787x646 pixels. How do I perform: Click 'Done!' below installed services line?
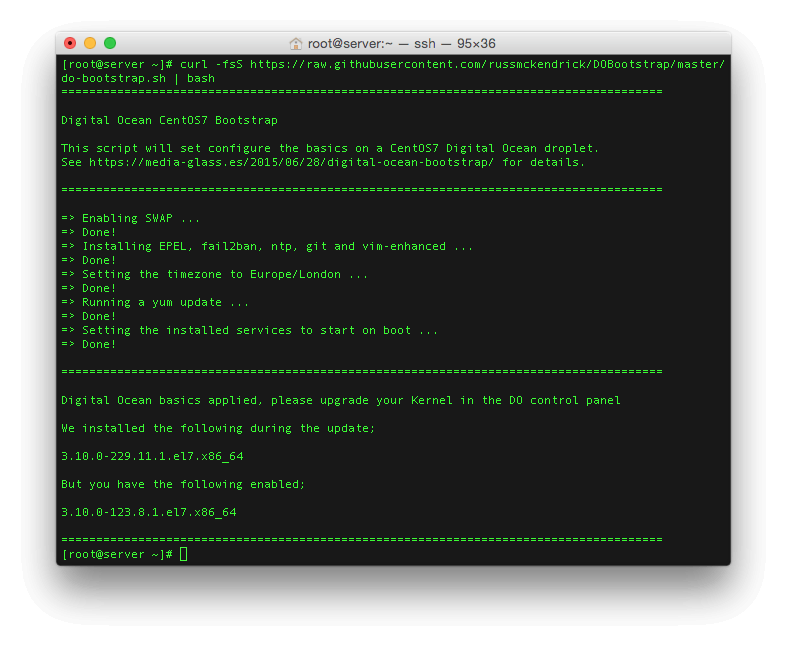99,345
